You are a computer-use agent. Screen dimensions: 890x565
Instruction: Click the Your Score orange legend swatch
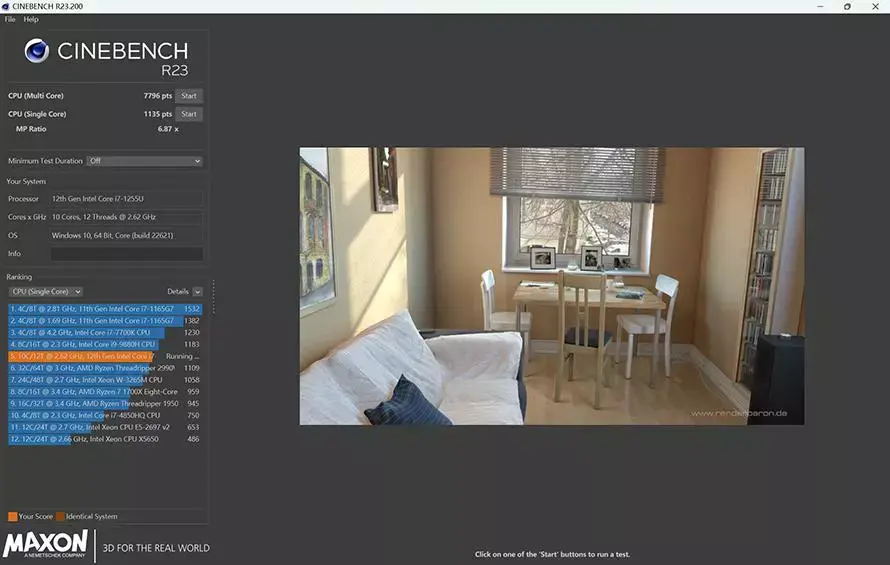(12, 517)
